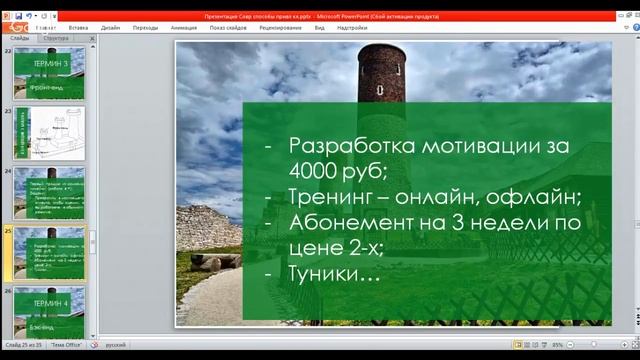Open PowerPoint Help question mark

(636, 28)
